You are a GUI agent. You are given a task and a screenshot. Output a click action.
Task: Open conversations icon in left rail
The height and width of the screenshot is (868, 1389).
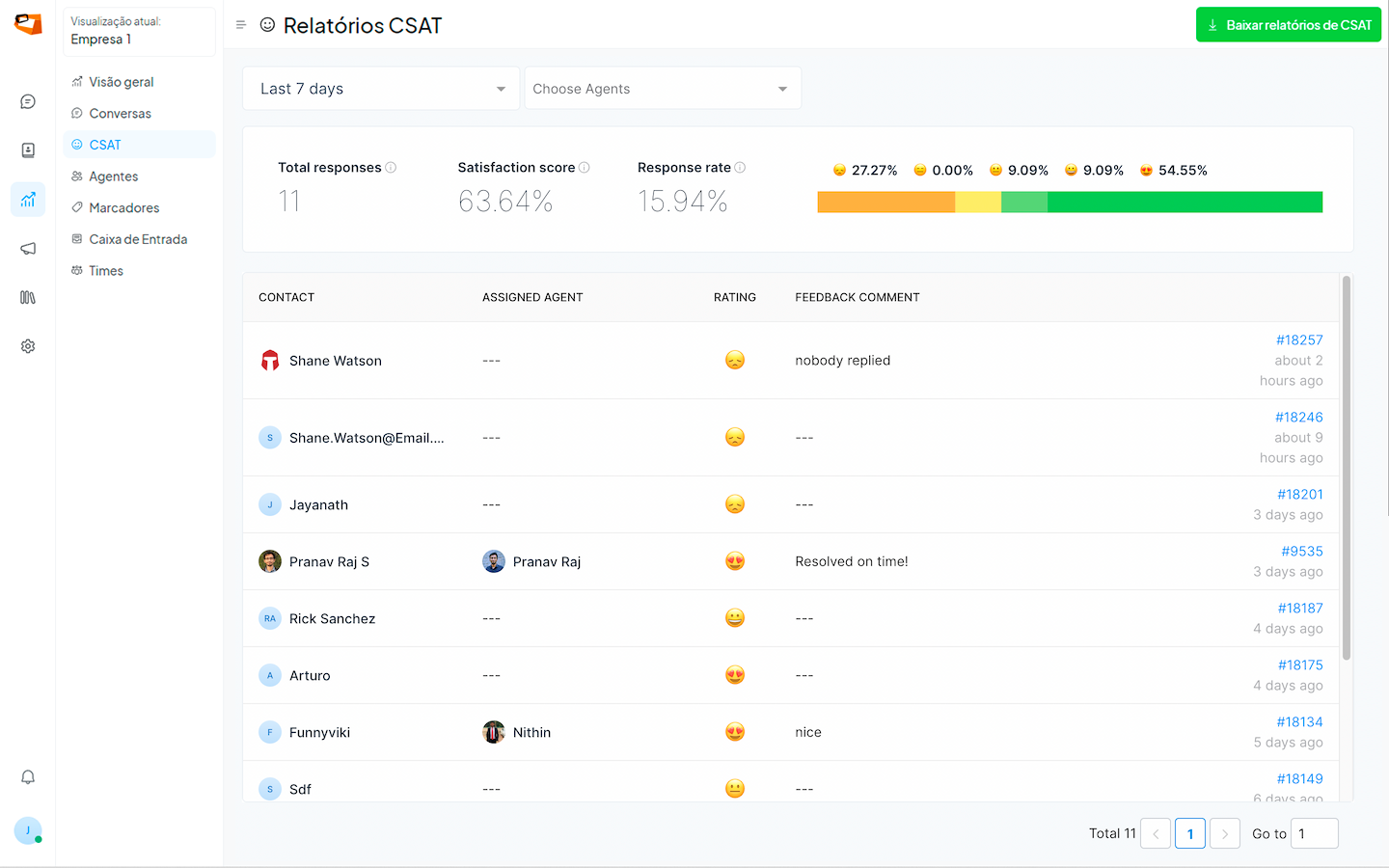click(x=28, y=101)
